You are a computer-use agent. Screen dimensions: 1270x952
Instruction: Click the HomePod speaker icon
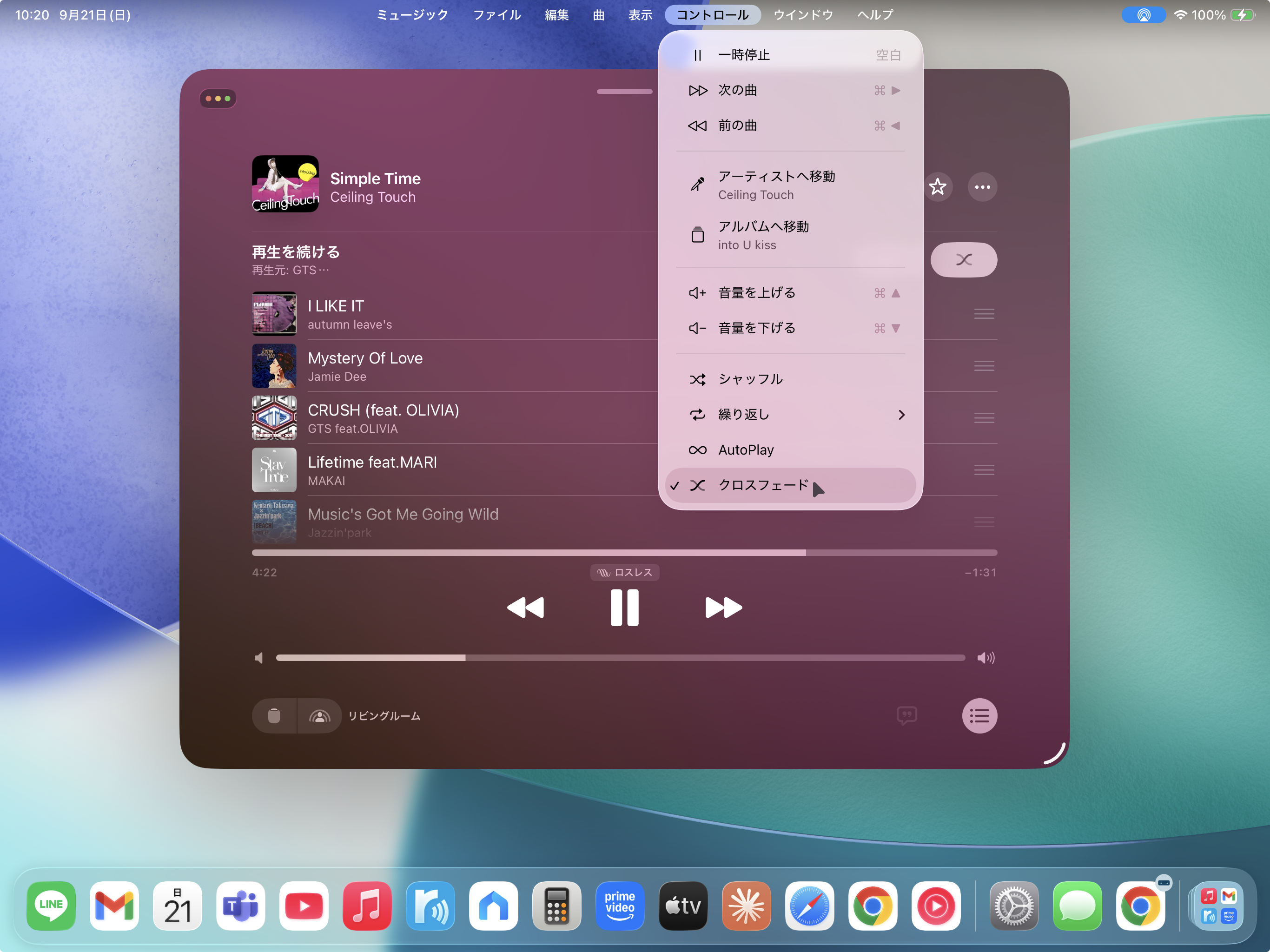point(274,715)
